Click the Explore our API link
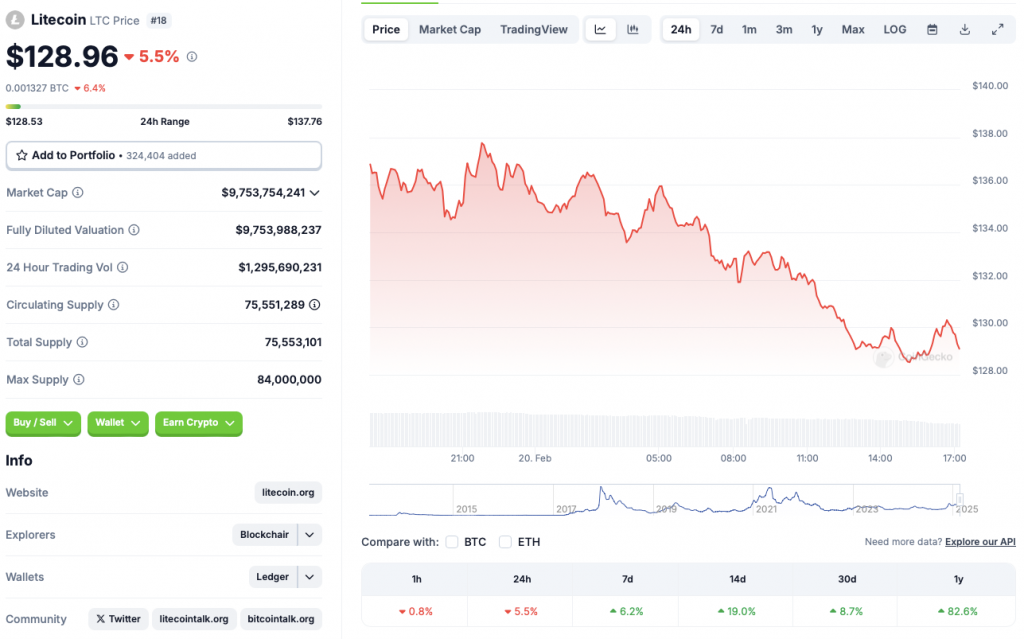This screenshot has width=1024, height=639. click(980, 542)
